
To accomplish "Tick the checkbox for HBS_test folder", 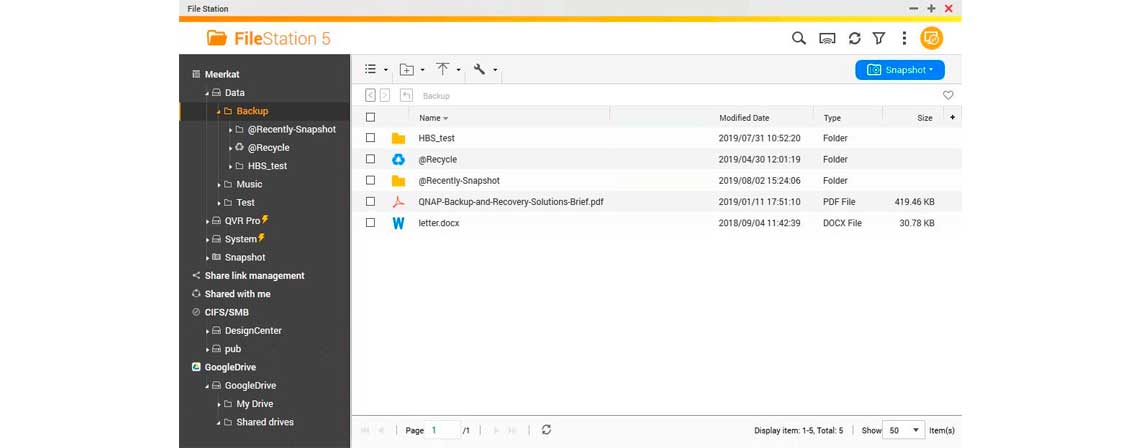I will 371,138.
